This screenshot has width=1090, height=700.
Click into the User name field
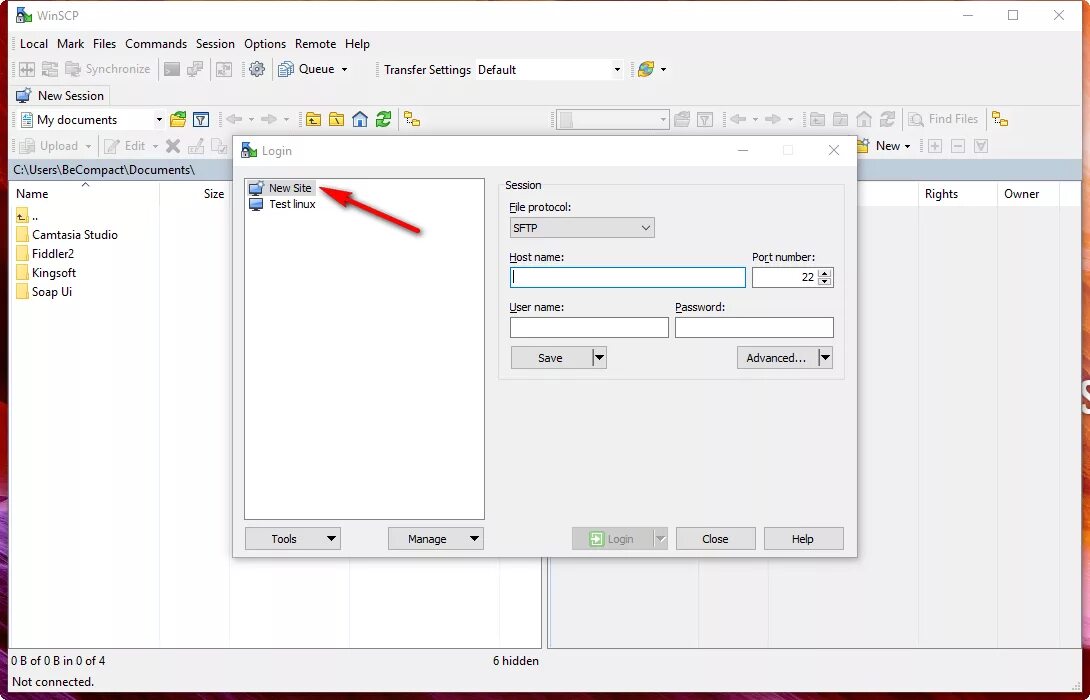click(x=589, y=327)
